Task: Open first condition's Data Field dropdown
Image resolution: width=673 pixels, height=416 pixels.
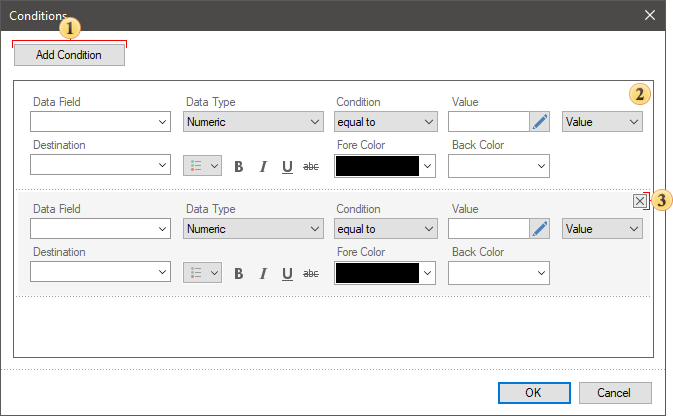Action: point(100,122)
